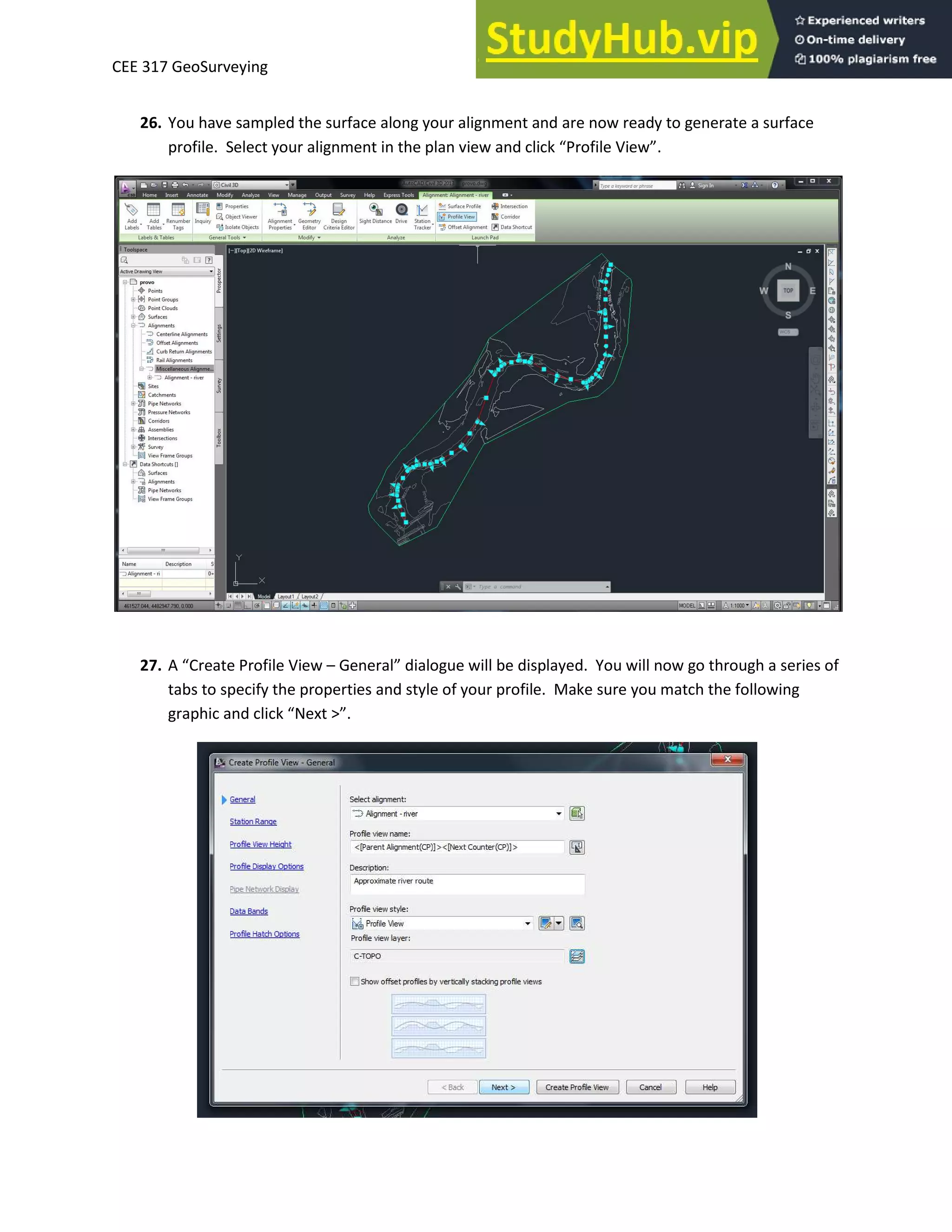Click the Create Profile View button
952x1232 pixels.
click(577, 1087)
